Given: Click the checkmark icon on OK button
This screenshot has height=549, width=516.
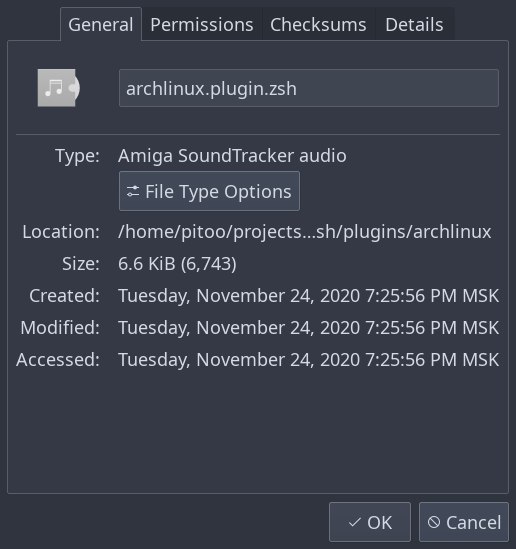Looking at the screenshot, I should 355,522.
